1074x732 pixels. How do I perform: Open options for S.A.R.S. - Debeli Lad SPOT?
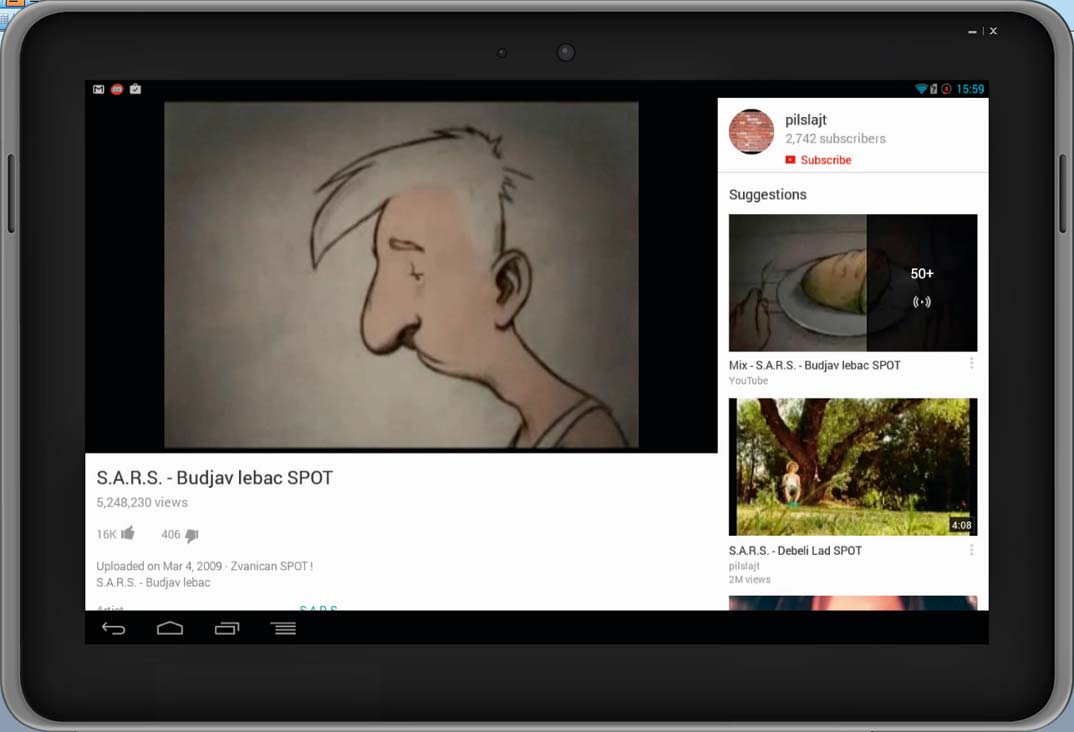971,550
